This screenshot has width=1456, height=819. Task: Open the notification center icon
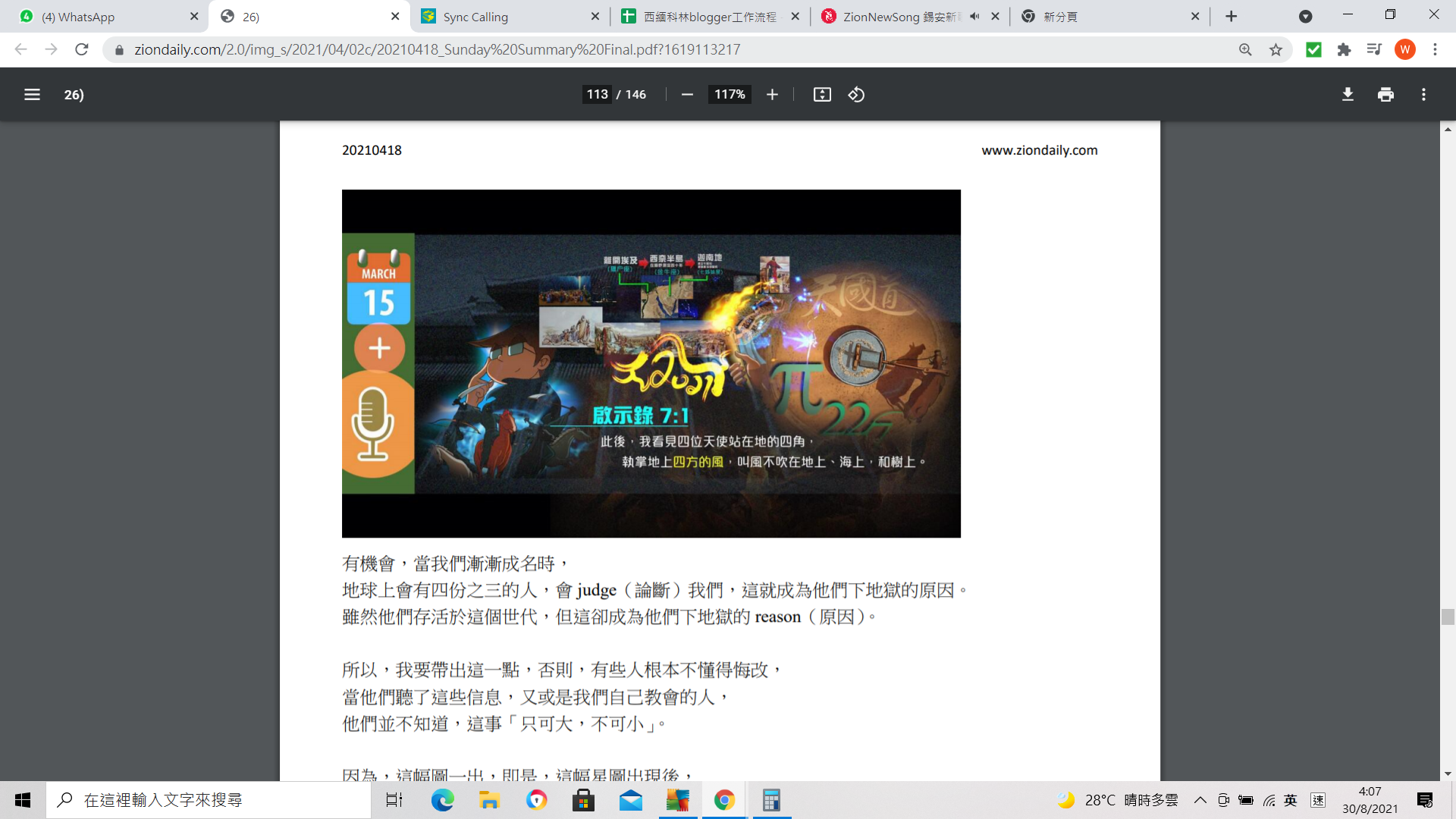(x=1425, y=800)
